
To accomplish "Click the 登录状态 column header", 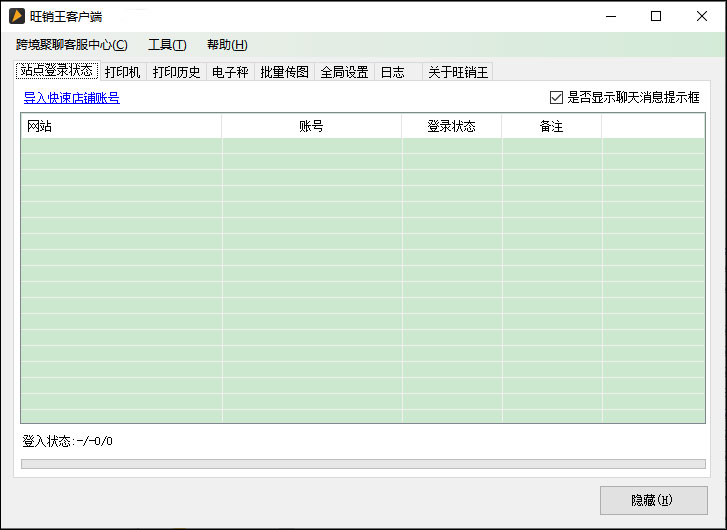I will tap(452, 126).
